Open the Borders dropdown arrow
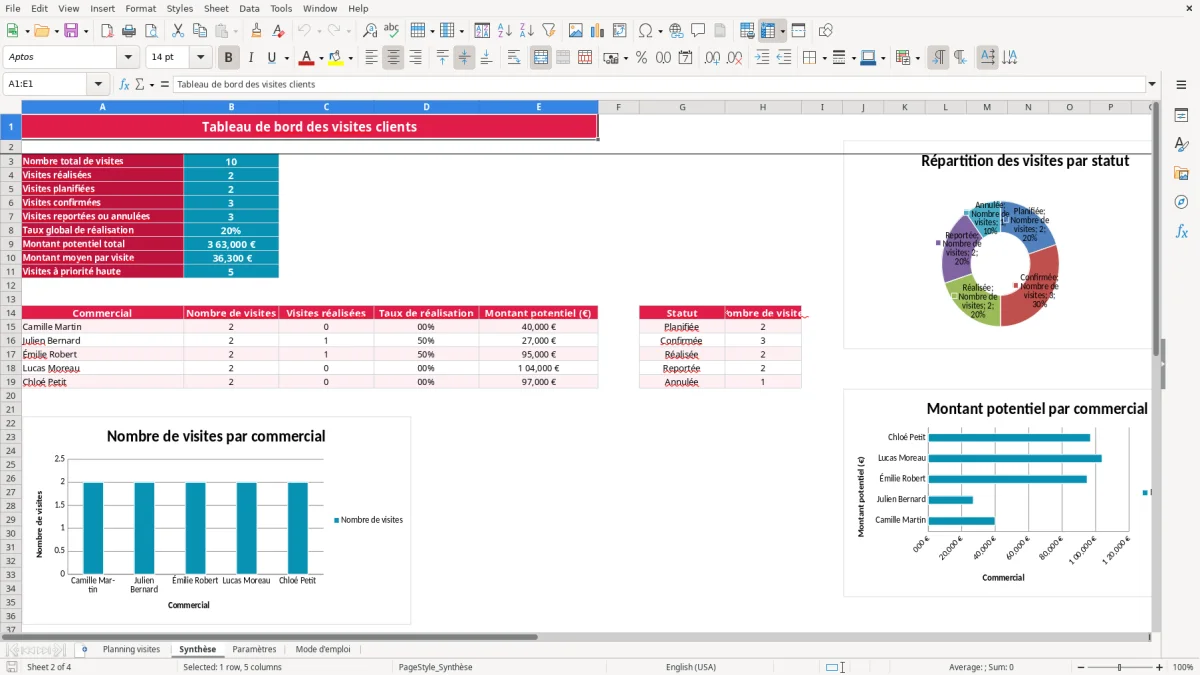The height and width of the screenshot is (675, 1200). tap(824, 58)
